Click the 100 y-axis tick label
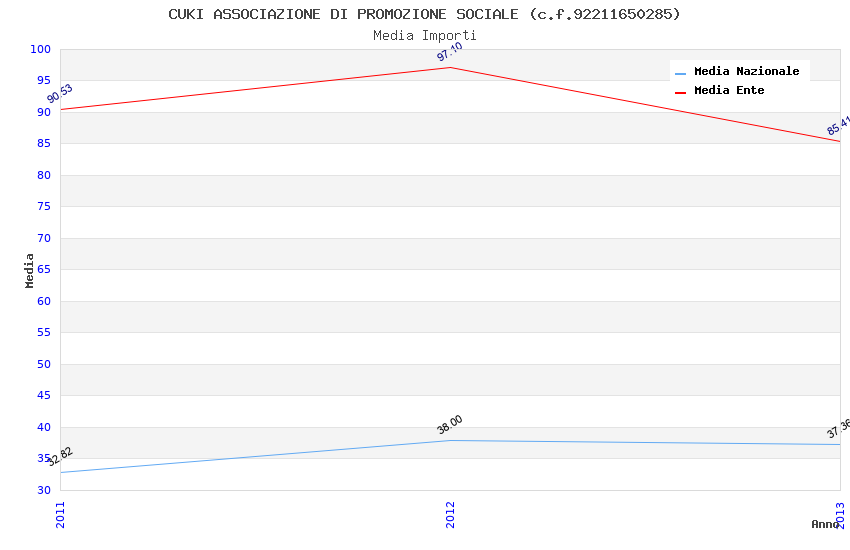Screen dimensions: 850x550 point(40,49)
